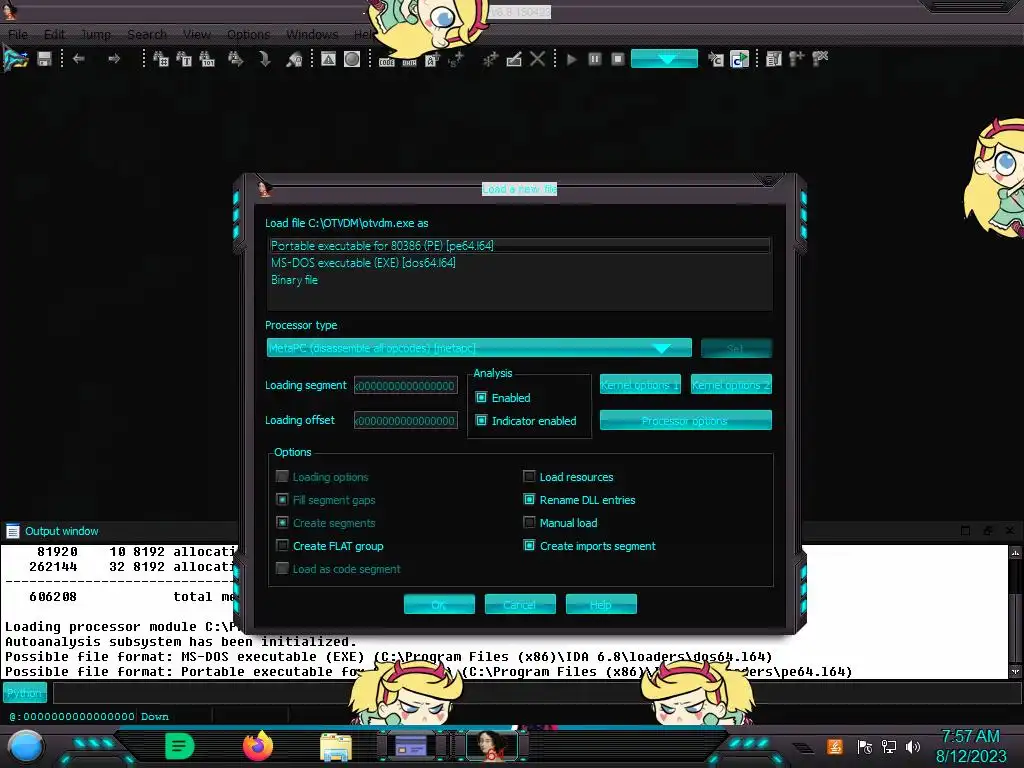
Task: Open the debugger selection dropdown in toolbar
Action: click(664, 59)
